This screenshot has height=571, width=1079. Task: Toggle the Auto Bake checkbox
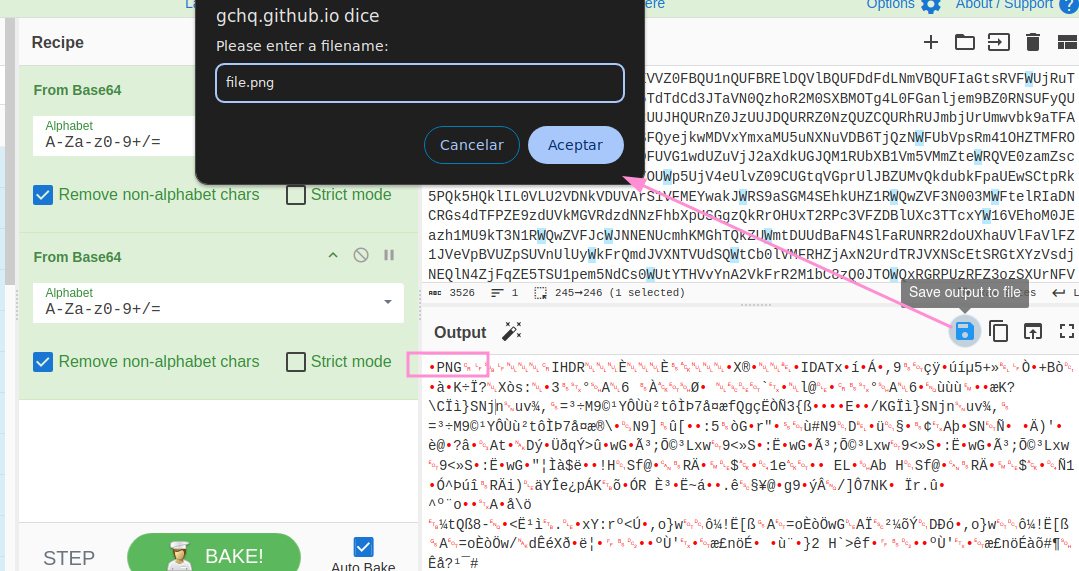click(363, 547)
